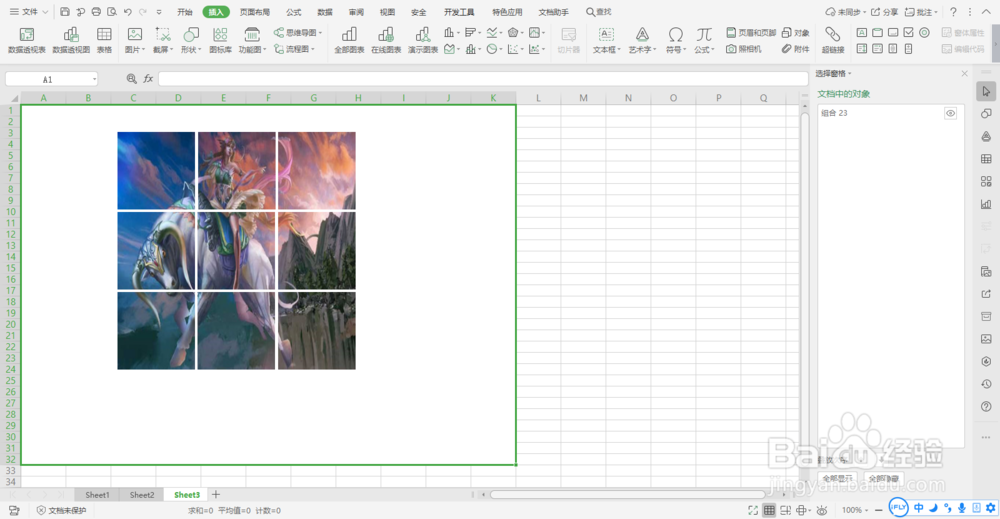Click the 查找 (Find) search button

tap(599, 12)
